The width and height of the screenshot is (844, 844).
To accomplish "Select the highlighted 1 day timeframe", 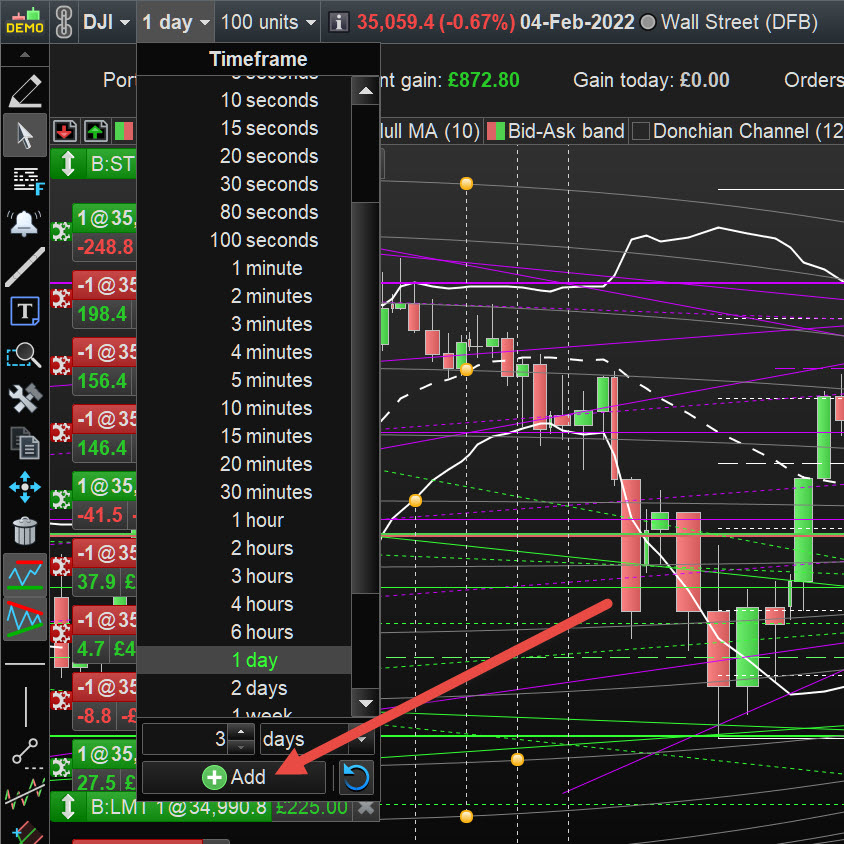I will click(244, 660).
